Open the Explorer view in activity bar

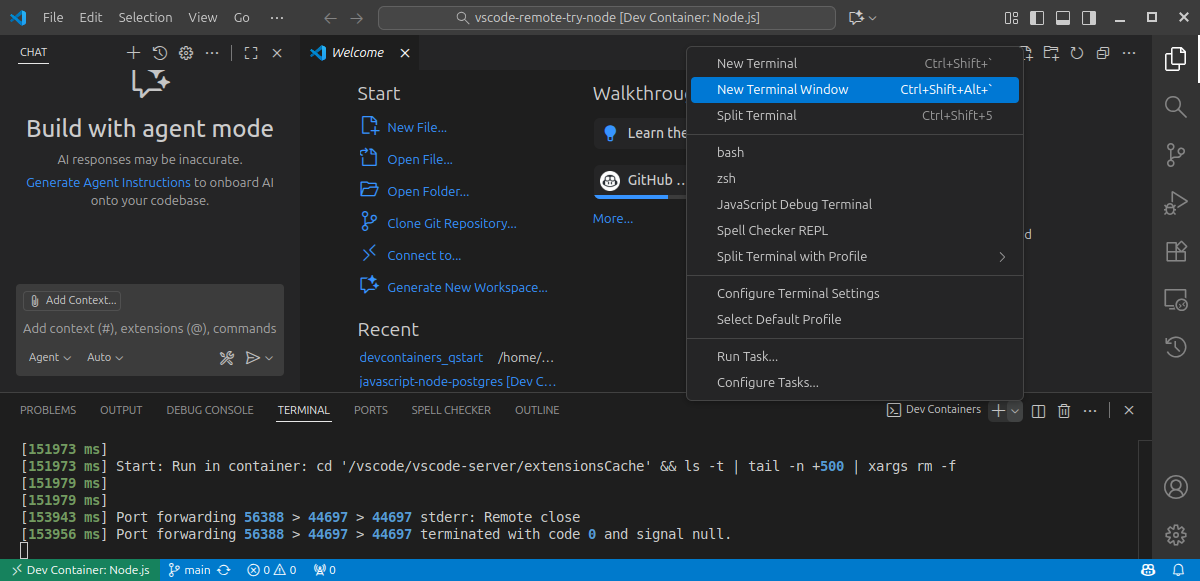point(1176,59)
